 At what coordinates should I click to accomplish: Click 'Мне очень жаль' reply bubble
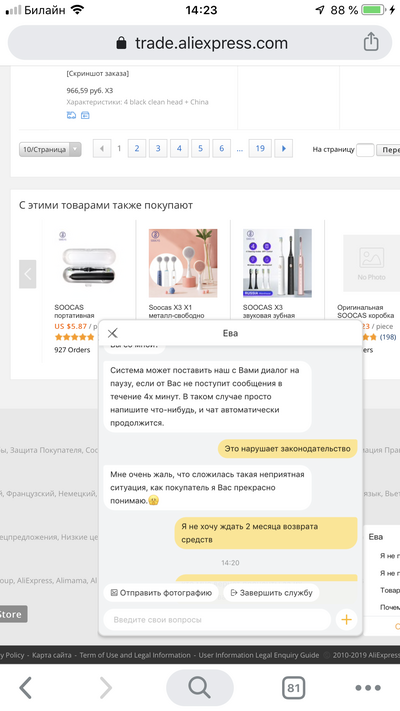click(207, 487)
